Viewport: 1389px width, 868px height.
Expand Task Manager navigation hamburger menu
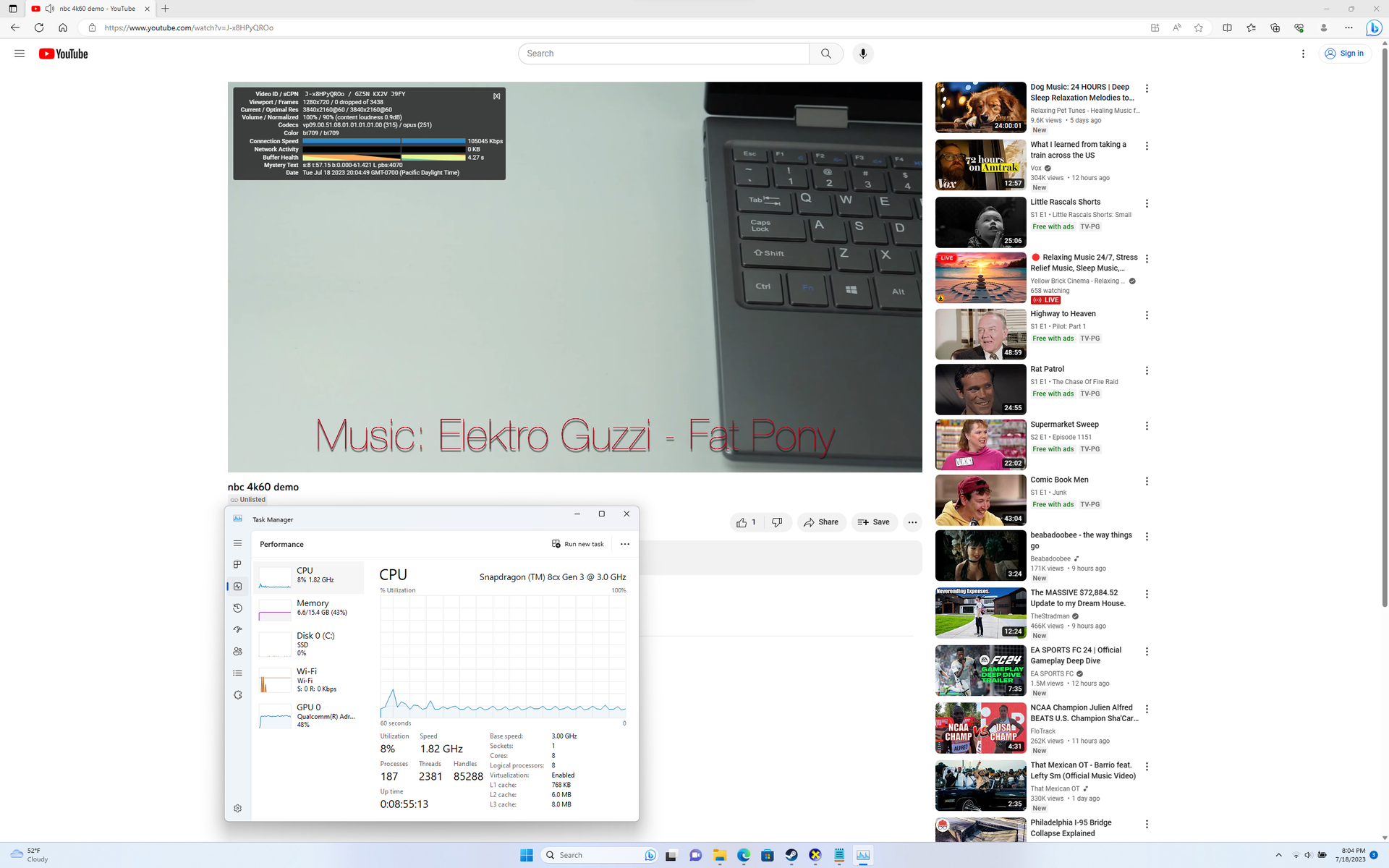(237, 543)
